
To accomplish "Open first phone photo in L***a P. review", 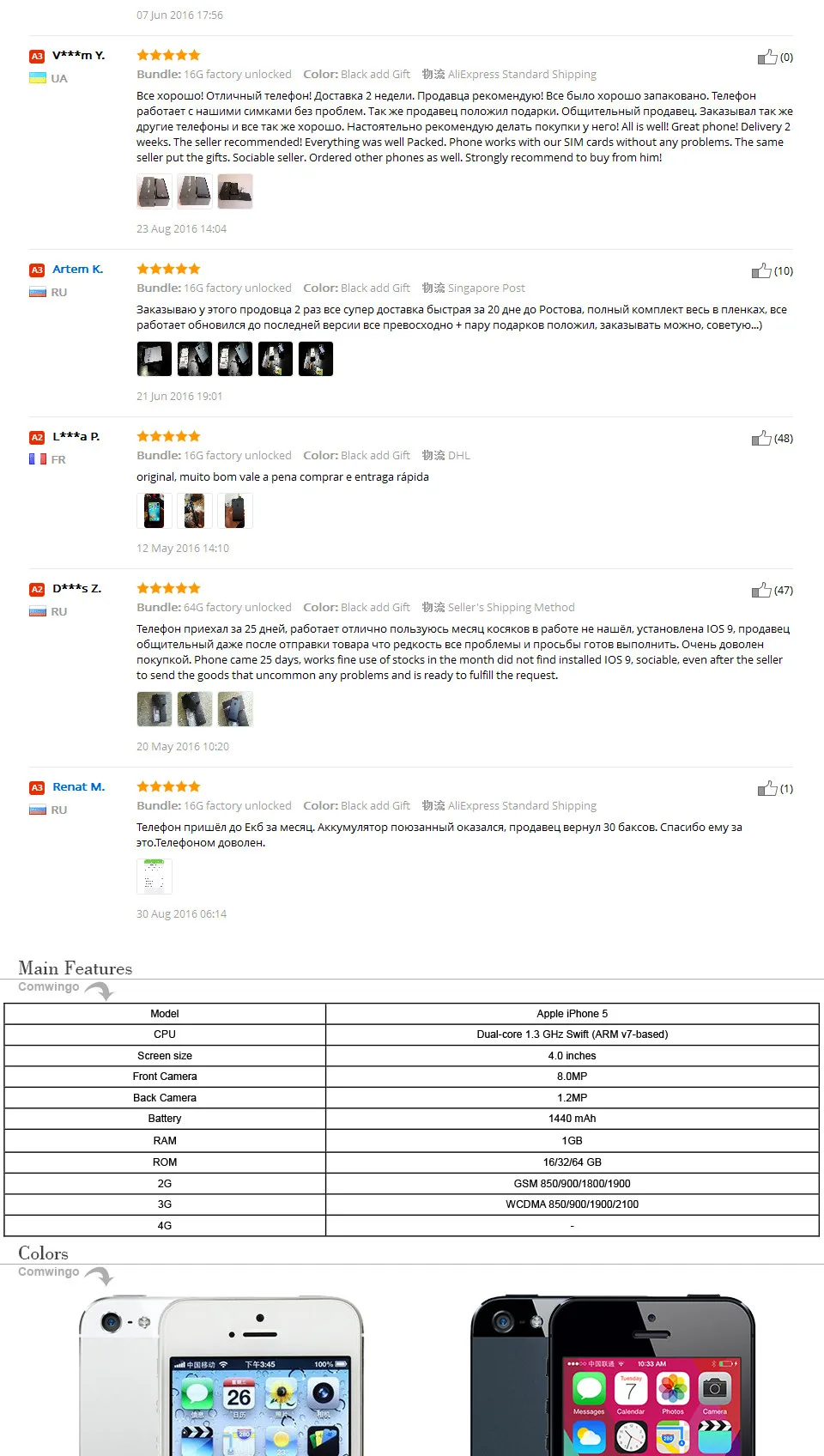I will click(x=154, y=511).
